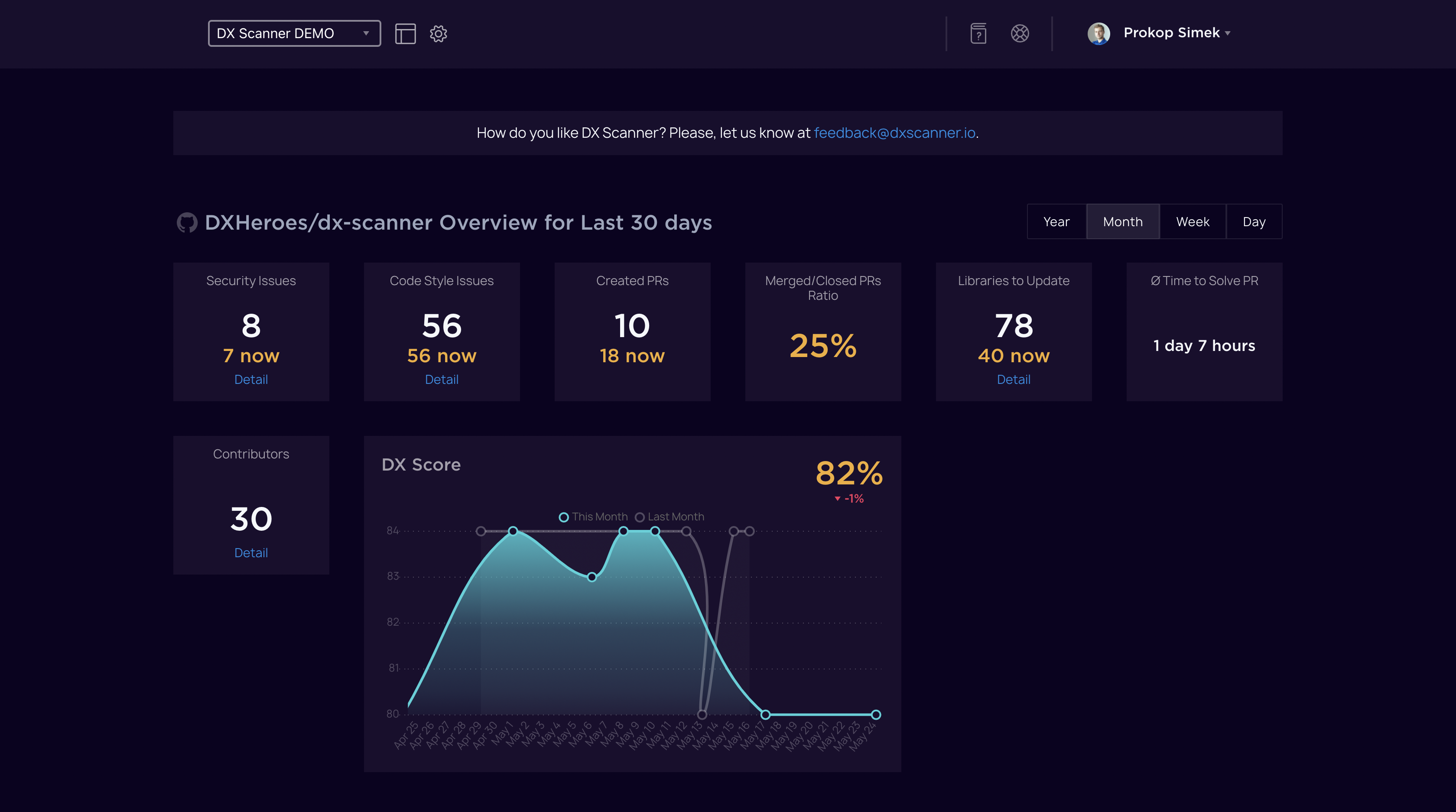Click the documentation help book icon
Screen dimensions: 1456x812
978,33
